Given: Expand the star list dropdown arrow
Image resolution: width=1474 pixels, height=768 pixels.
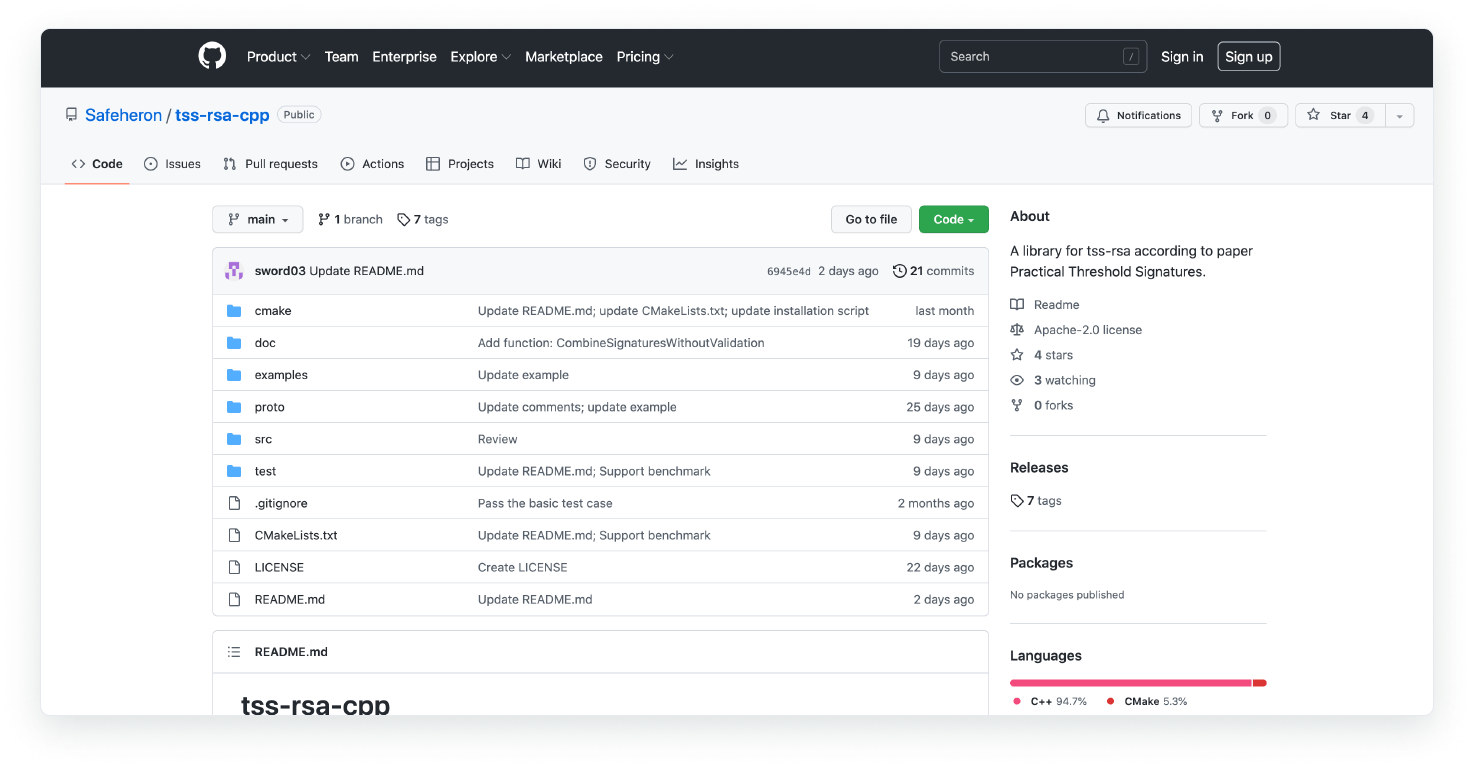Looking at the screenshot, I should pyautogui.click(x=1399, y=116).
